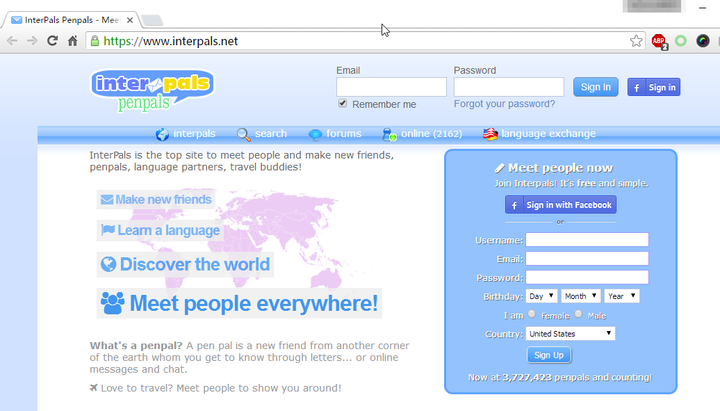
Task: Click Discover the world link
Action: click(185, 265)
